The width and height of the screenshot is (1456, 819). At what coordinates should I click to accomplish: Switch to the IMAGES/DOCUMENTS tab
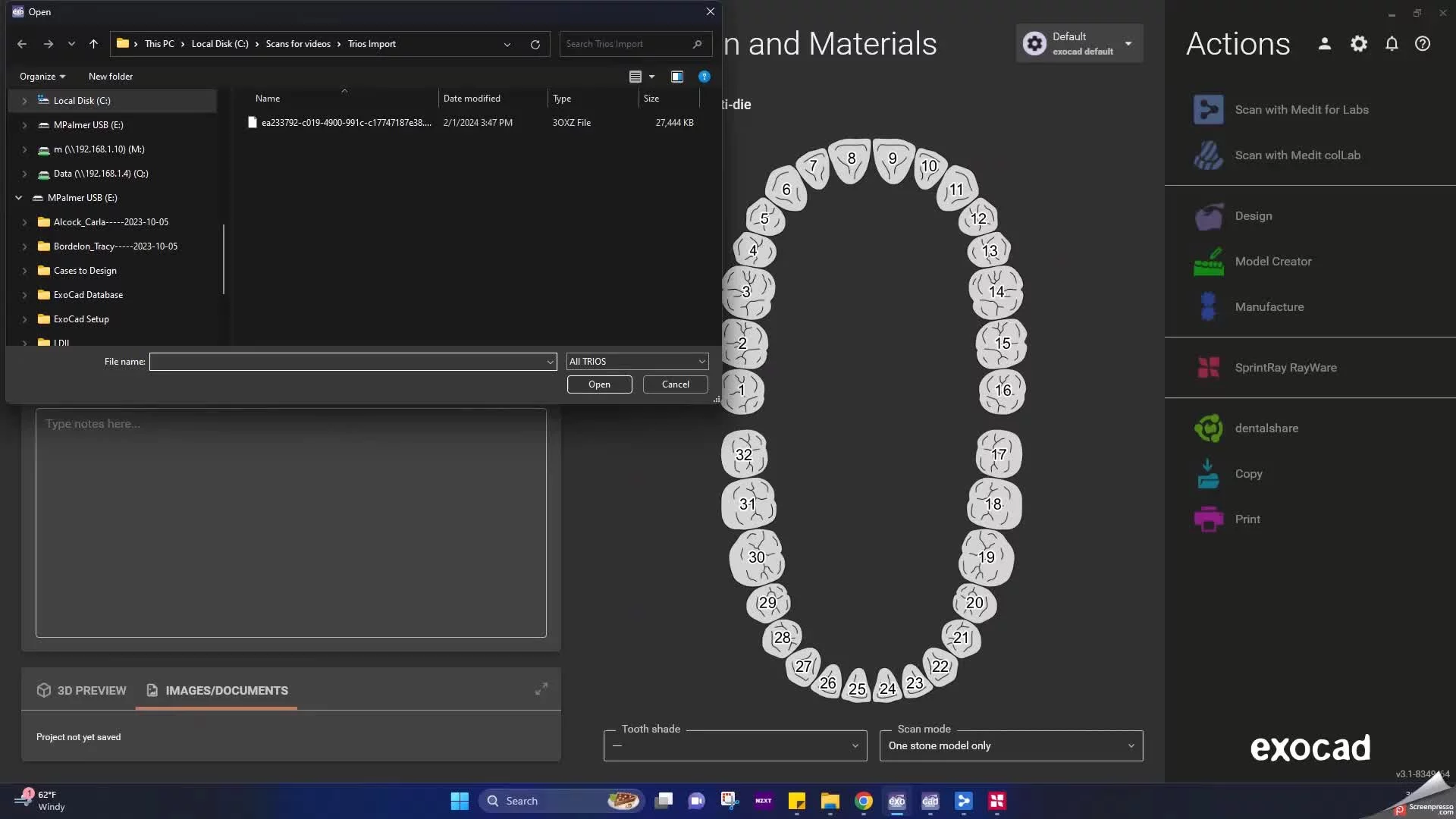pyautogui.click(x=217, y=690)
